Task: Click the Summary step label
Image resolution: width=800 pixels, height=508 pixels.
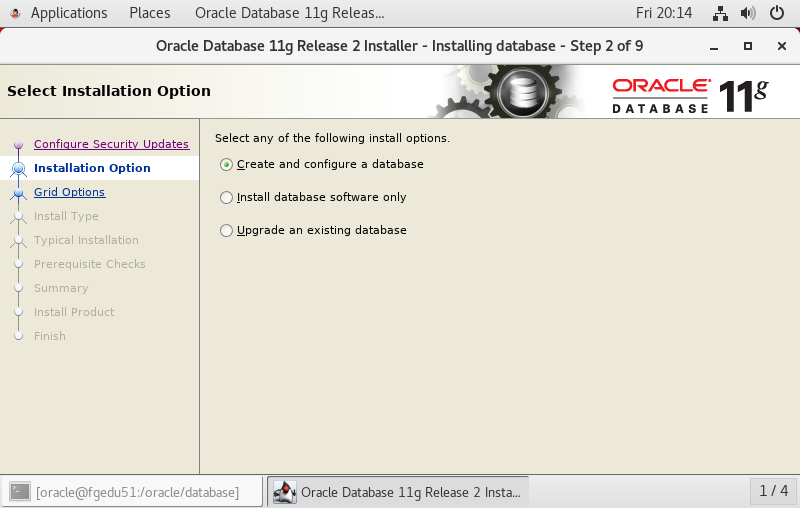Action: tap(61, 288)
